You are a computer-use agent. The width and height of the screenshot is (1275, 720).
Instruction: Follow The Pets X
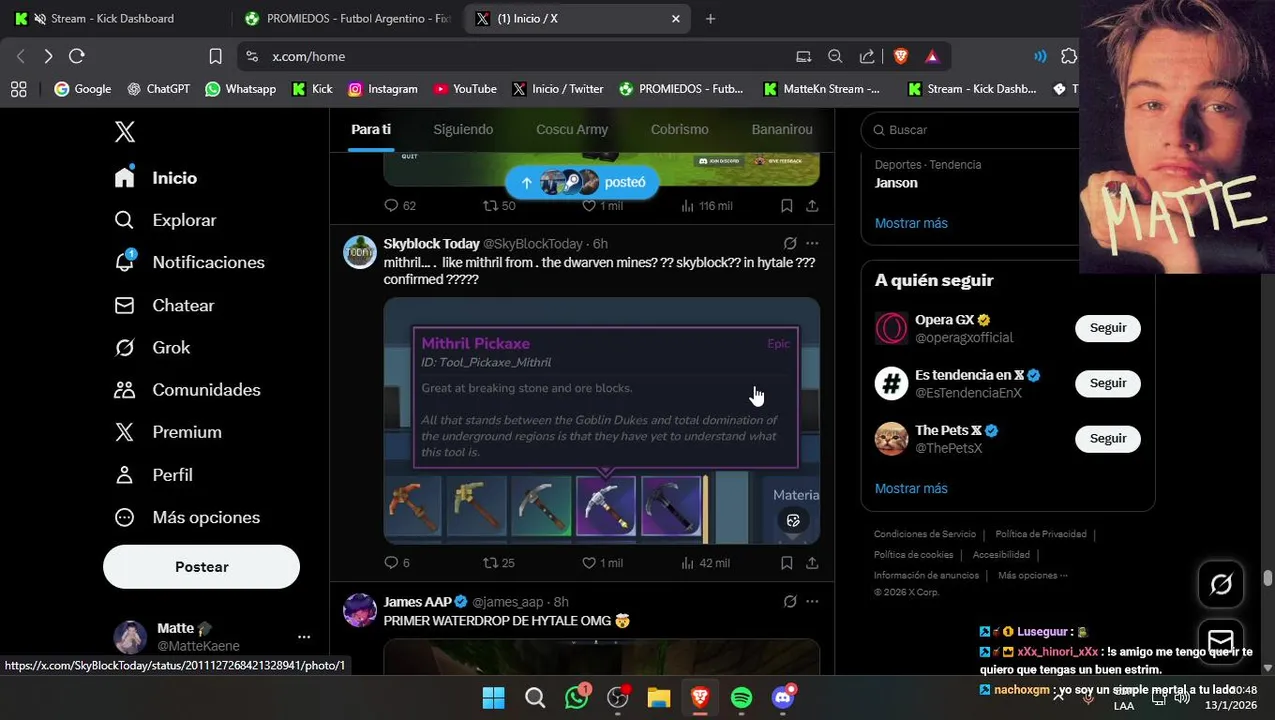pyautogui.click(x=1108, y=438)
